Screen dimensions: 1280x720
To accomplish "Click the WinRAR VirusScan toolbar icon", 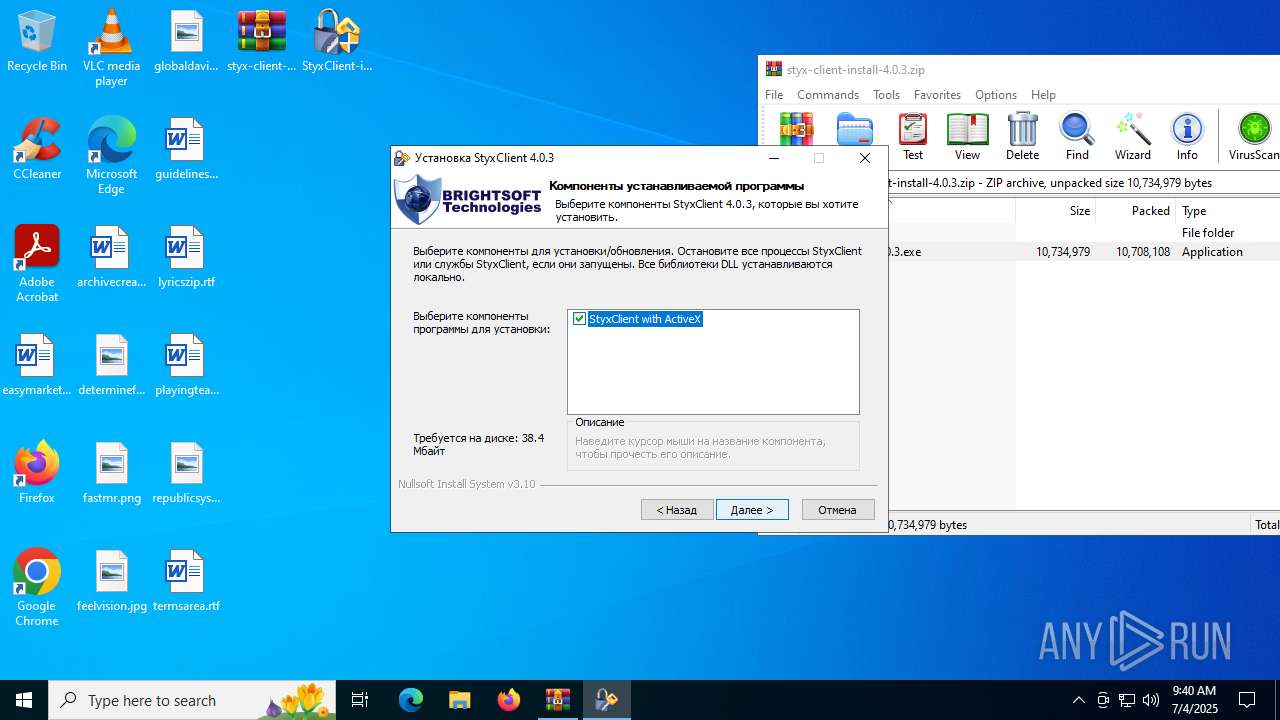I will click(x=1254, y=137).
